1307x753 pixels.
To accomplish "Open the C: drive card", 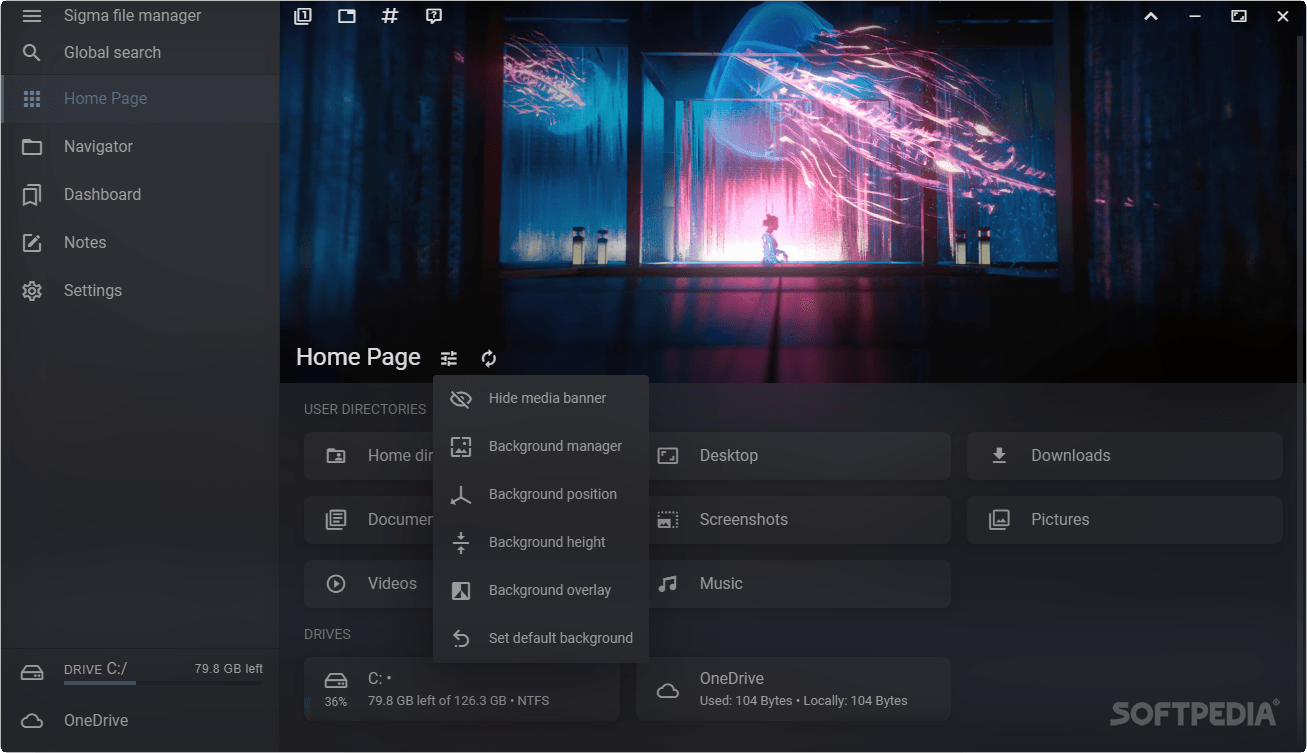I will tap(462, 689).
